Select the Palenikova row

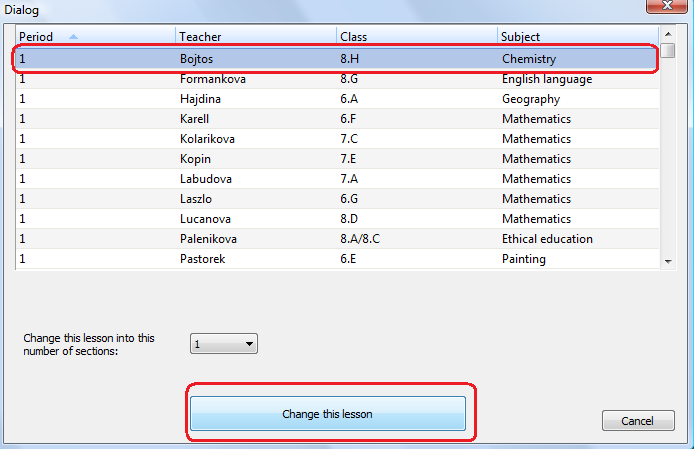337,239
